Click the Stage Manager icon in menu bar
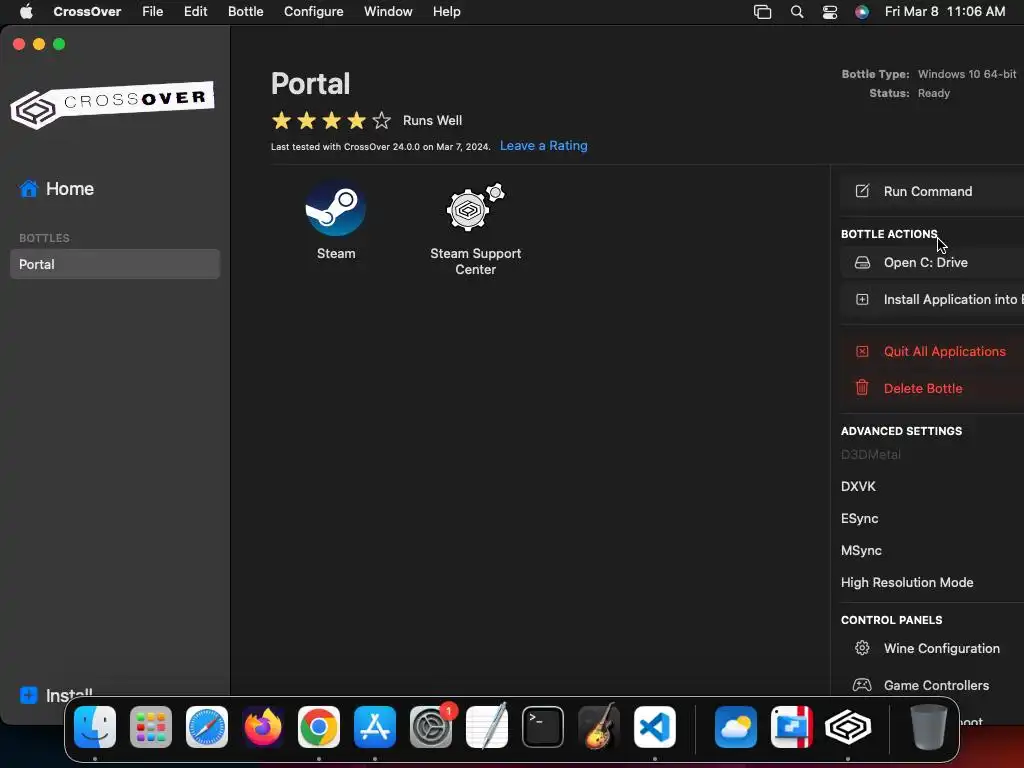This screenshot has height=768, width=1024. 762,12
